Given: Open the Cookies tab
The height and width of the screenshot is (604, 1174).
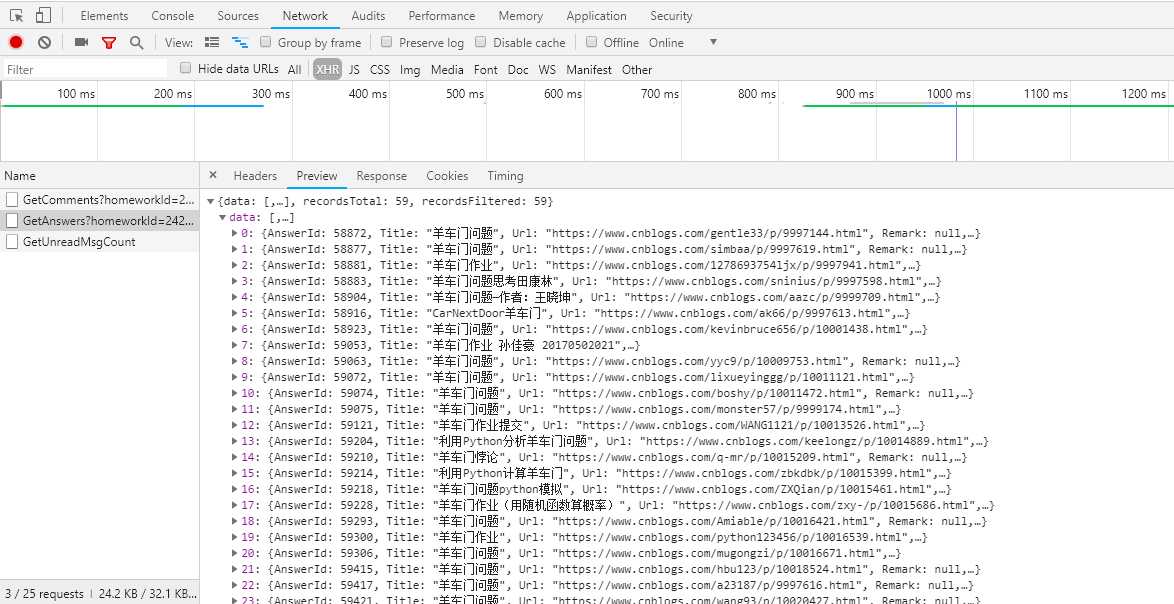Looking at the screenshot, I should tap(447, 176).
